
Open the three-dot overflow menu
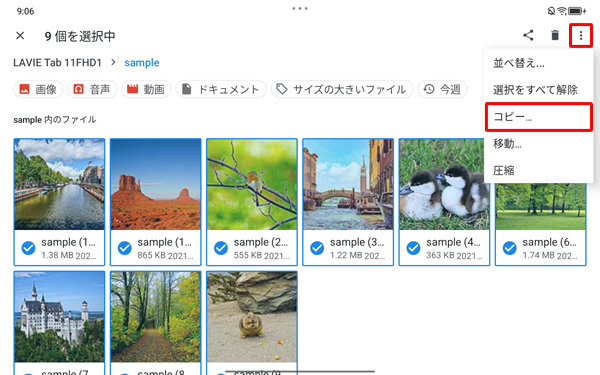581,36
